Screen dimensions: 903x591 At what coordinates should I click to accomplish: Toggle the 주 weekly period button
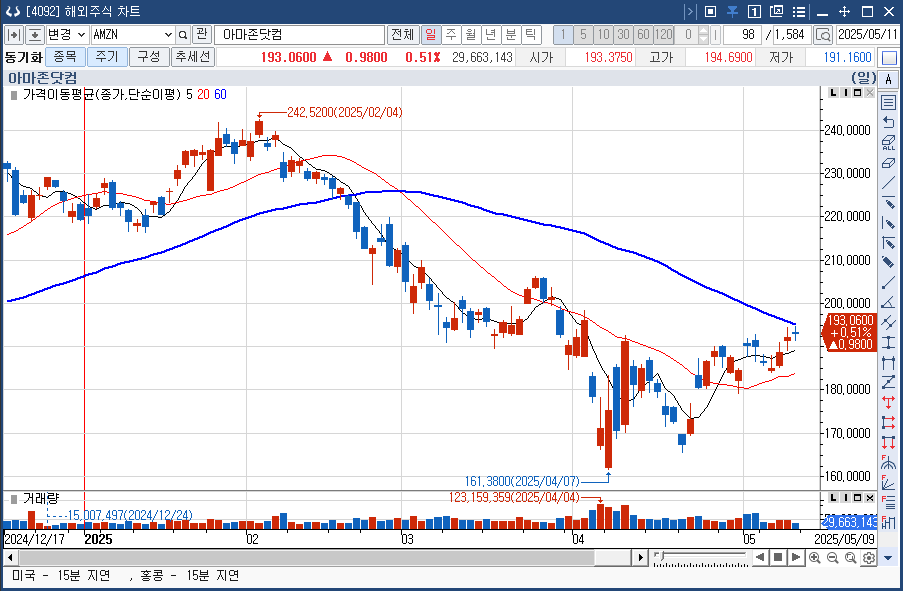click(451, 35)
